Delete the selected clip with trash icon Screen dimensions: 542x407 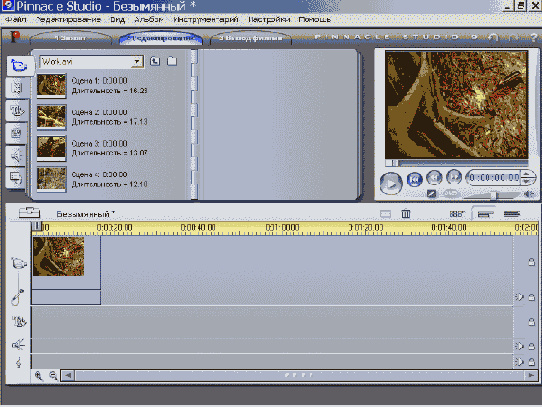[406, 214]
